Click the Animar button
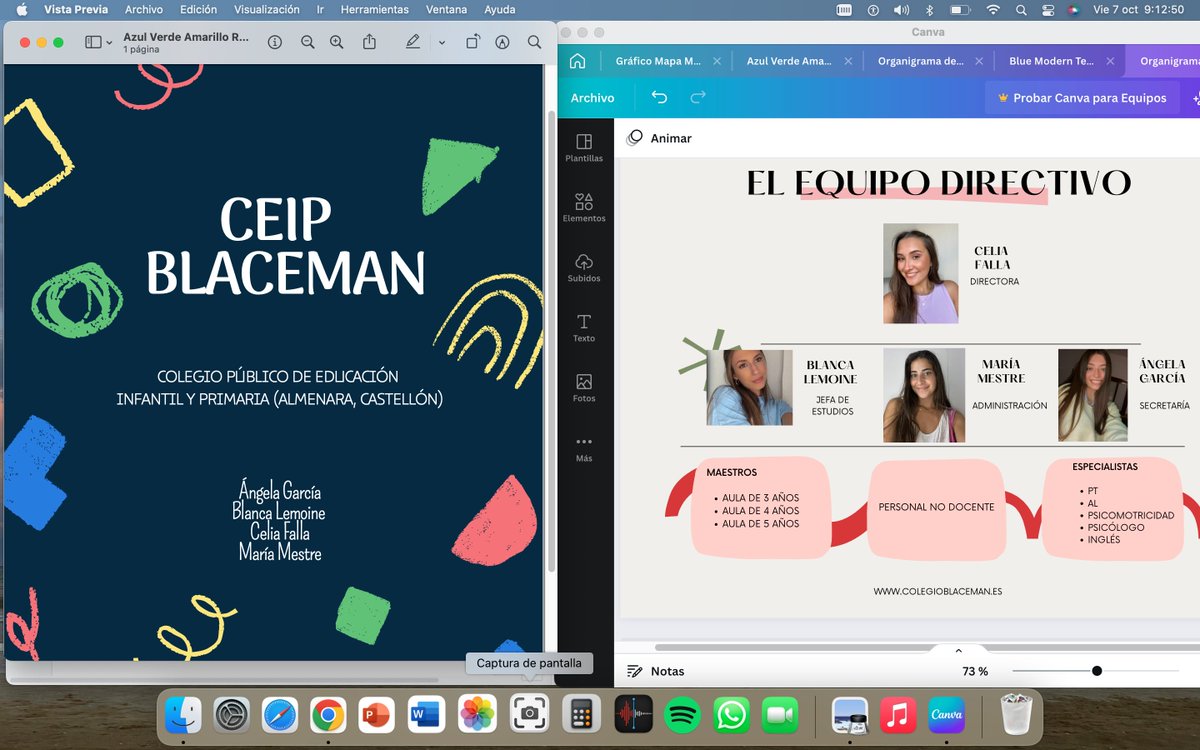Screen dimensions: 1200x750 click(x=660, y=138)
